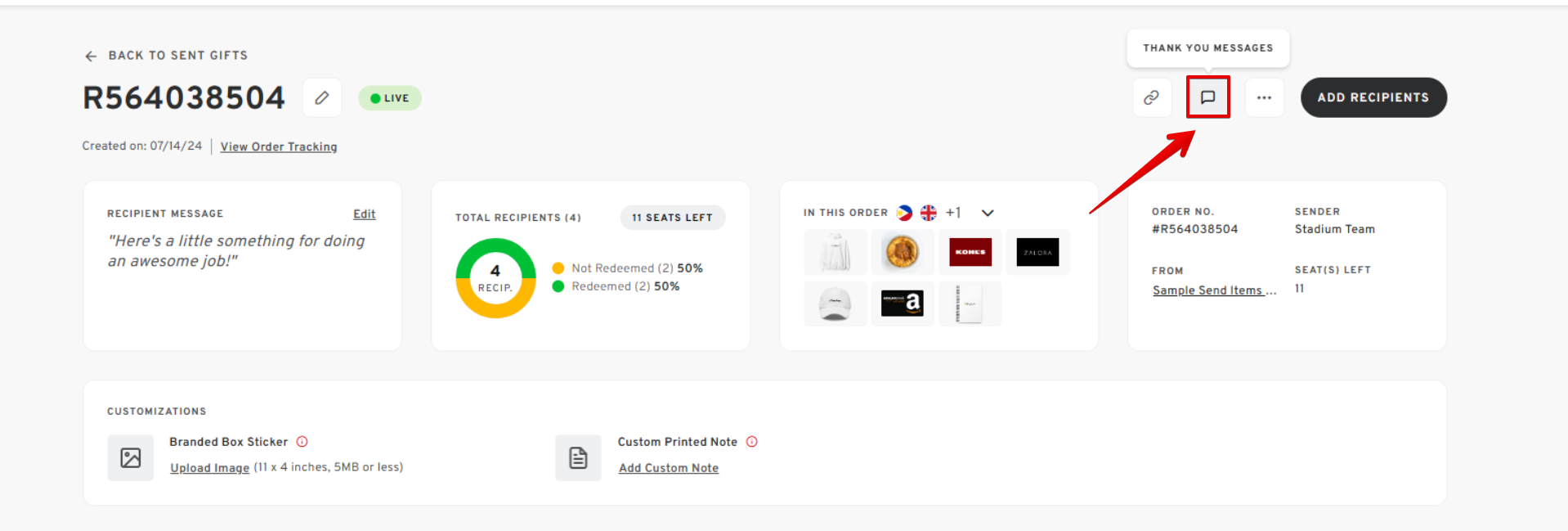1568x531 pixels.
Task: Click the Branded Box Sticker image icon
Action: tap(131, 457)
